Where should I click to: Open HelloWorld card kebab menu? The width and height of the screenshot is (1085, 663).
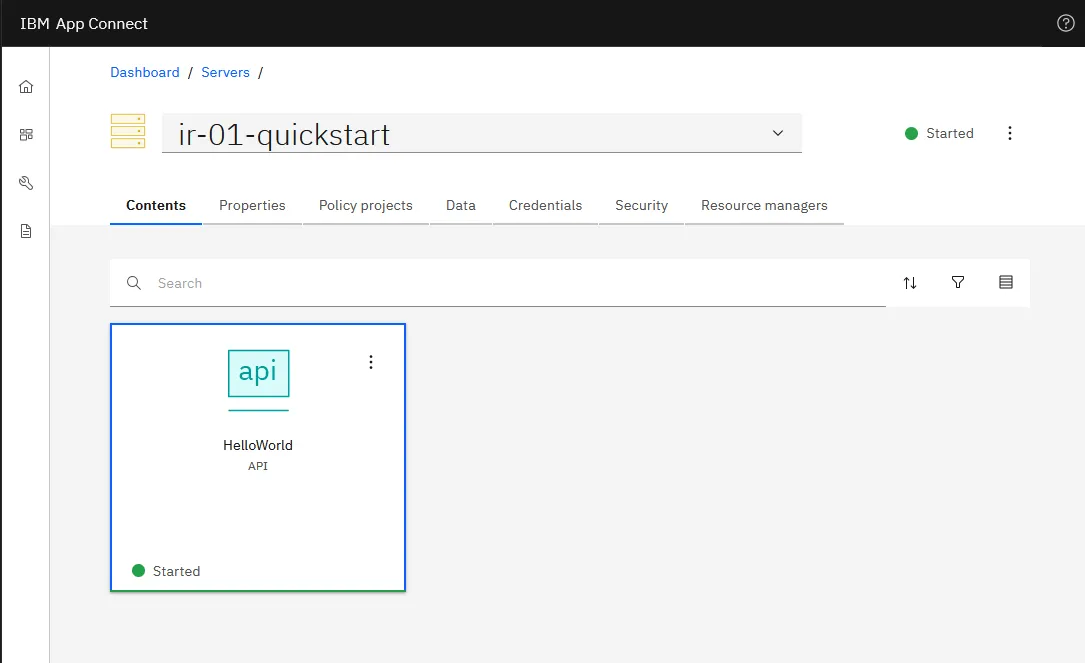(371, 362)
